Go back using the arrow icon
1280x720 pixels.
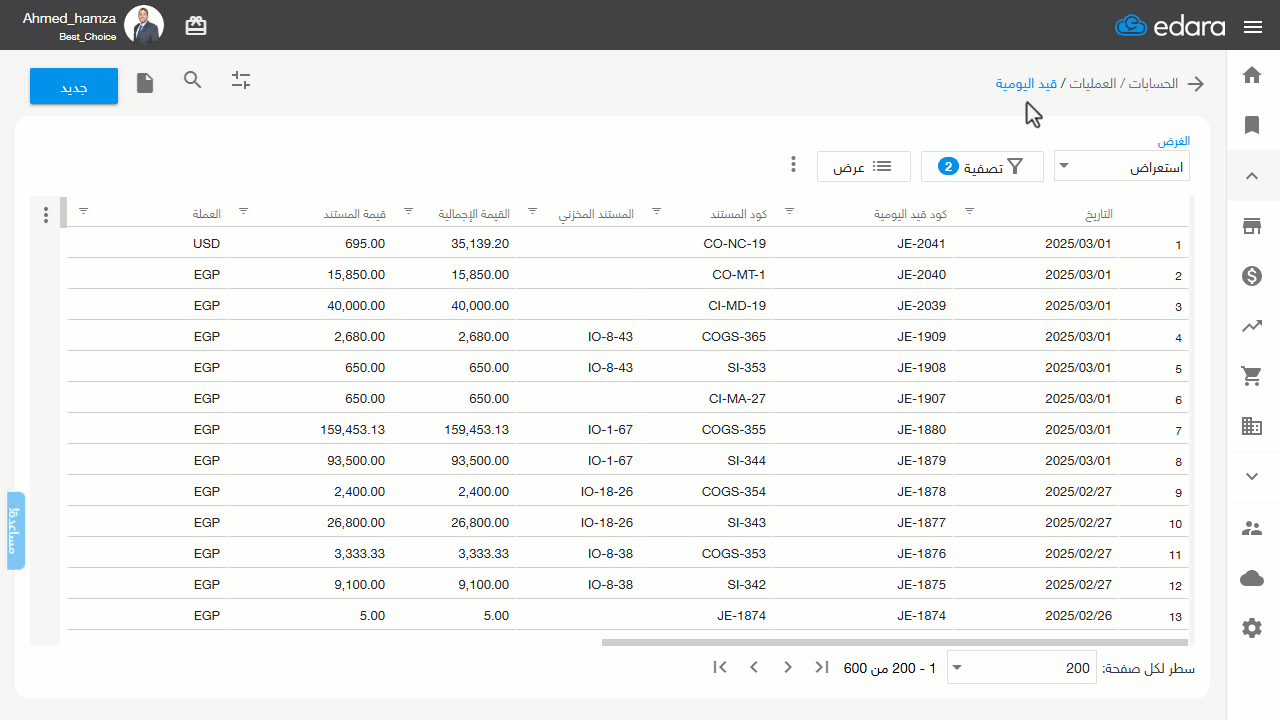1196,84
